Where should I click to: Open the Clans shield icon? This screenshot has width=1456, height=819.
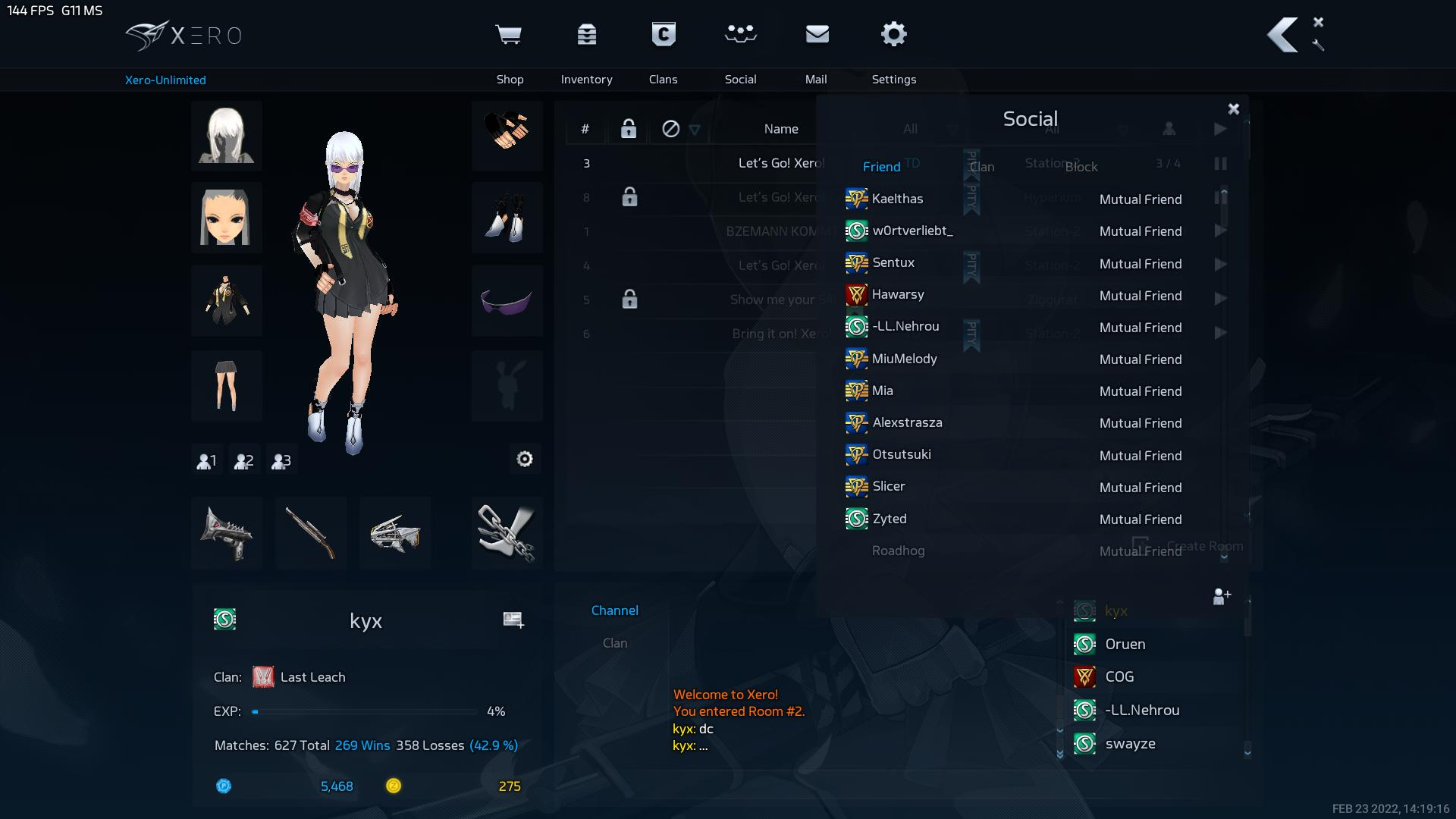click(x=664, y=35)
